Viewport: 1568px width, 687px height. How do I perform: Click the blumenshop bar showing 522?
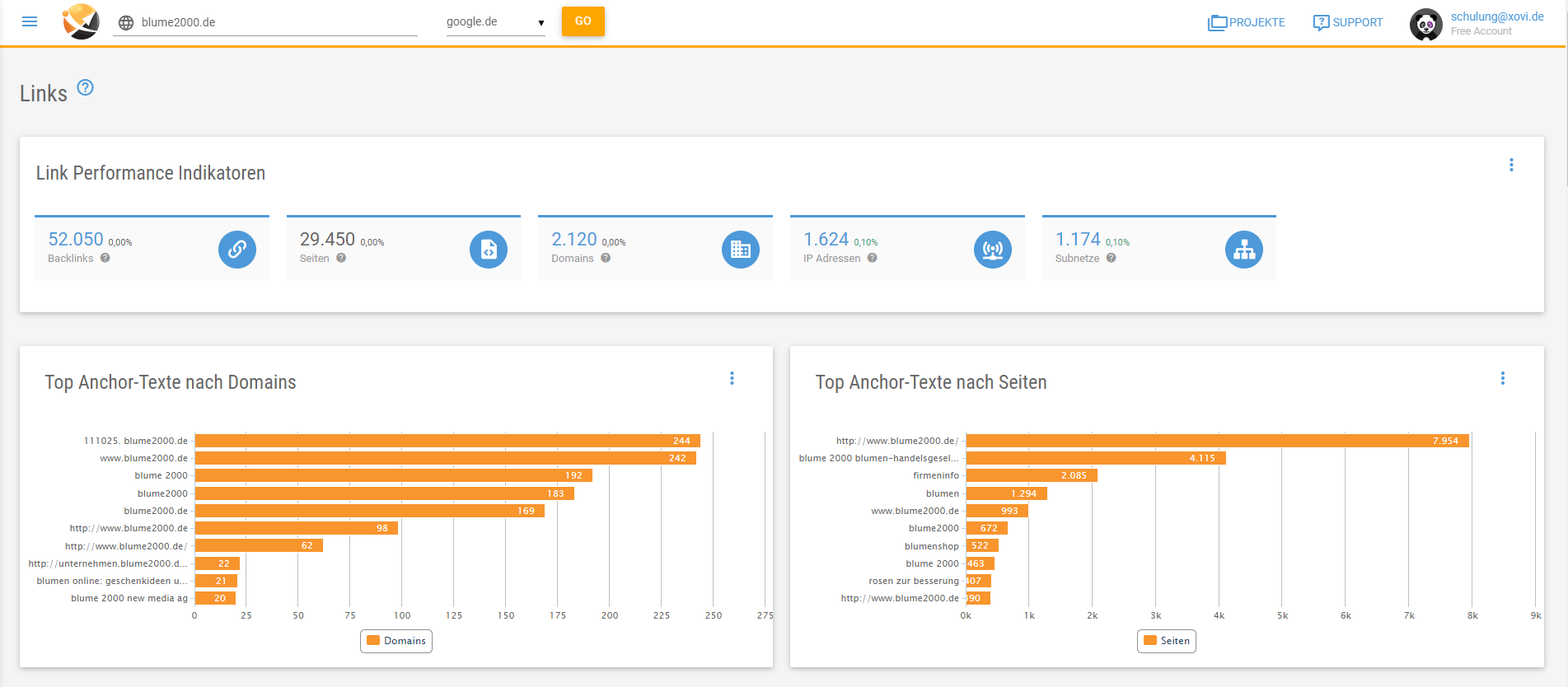[x=982, y=545]
